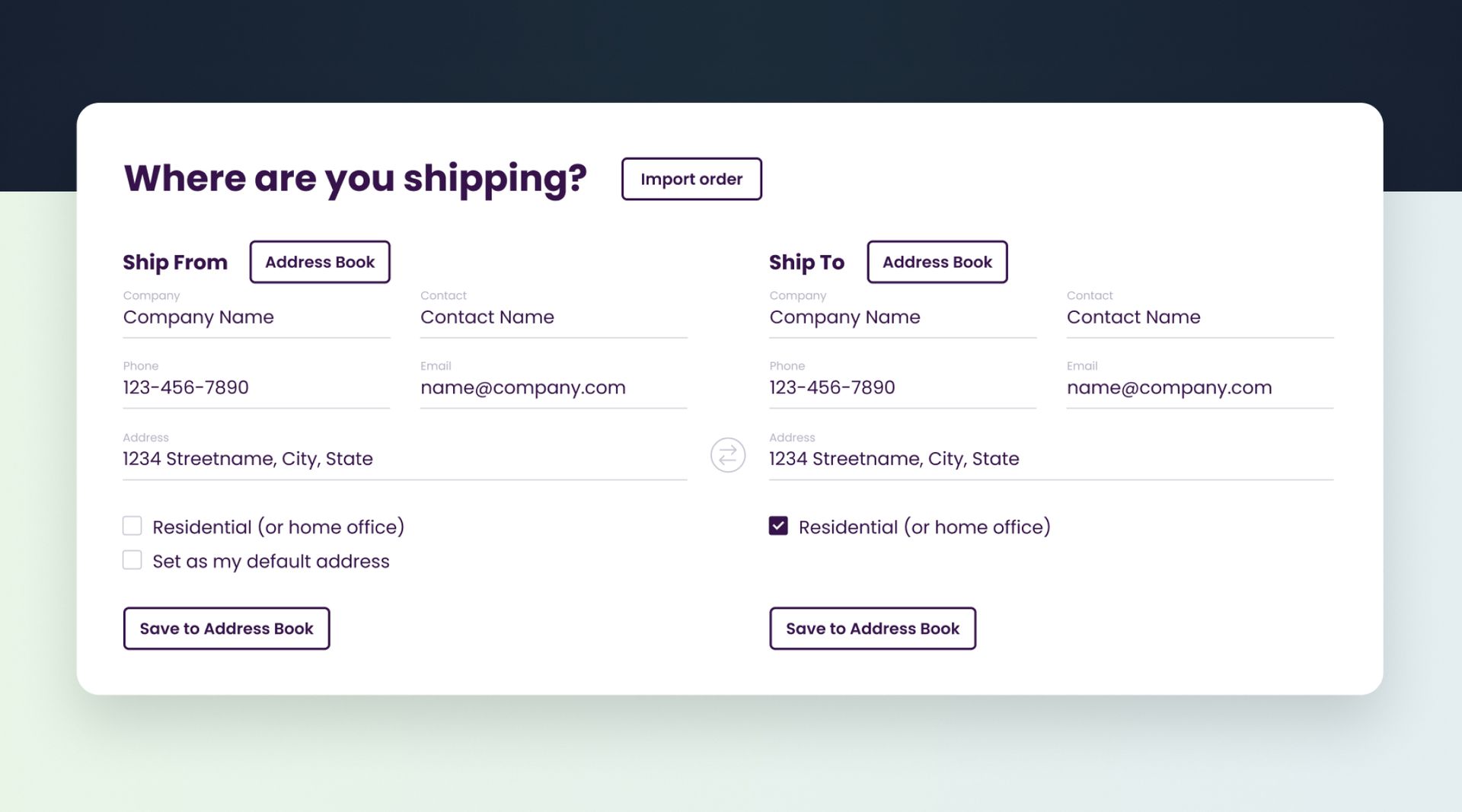Check Set as my default address
This screenshot has width=1462, height=812.
coord(132,560)
